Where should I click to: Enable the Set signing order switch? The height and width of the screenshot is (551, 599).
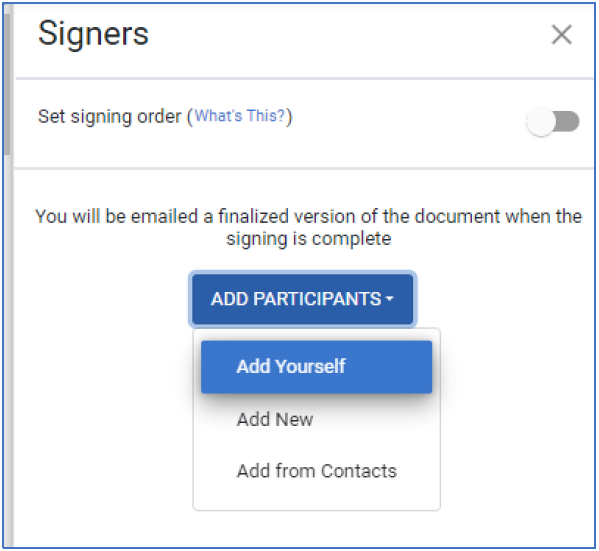pyautogui.click(x=553, y=122)
